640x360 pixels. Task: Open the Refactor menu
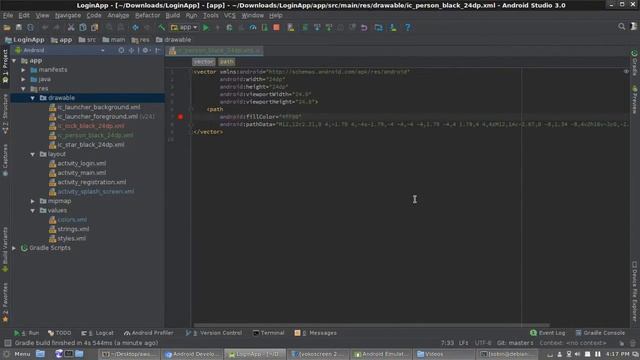pyautogui.click(x=148, y=16)
